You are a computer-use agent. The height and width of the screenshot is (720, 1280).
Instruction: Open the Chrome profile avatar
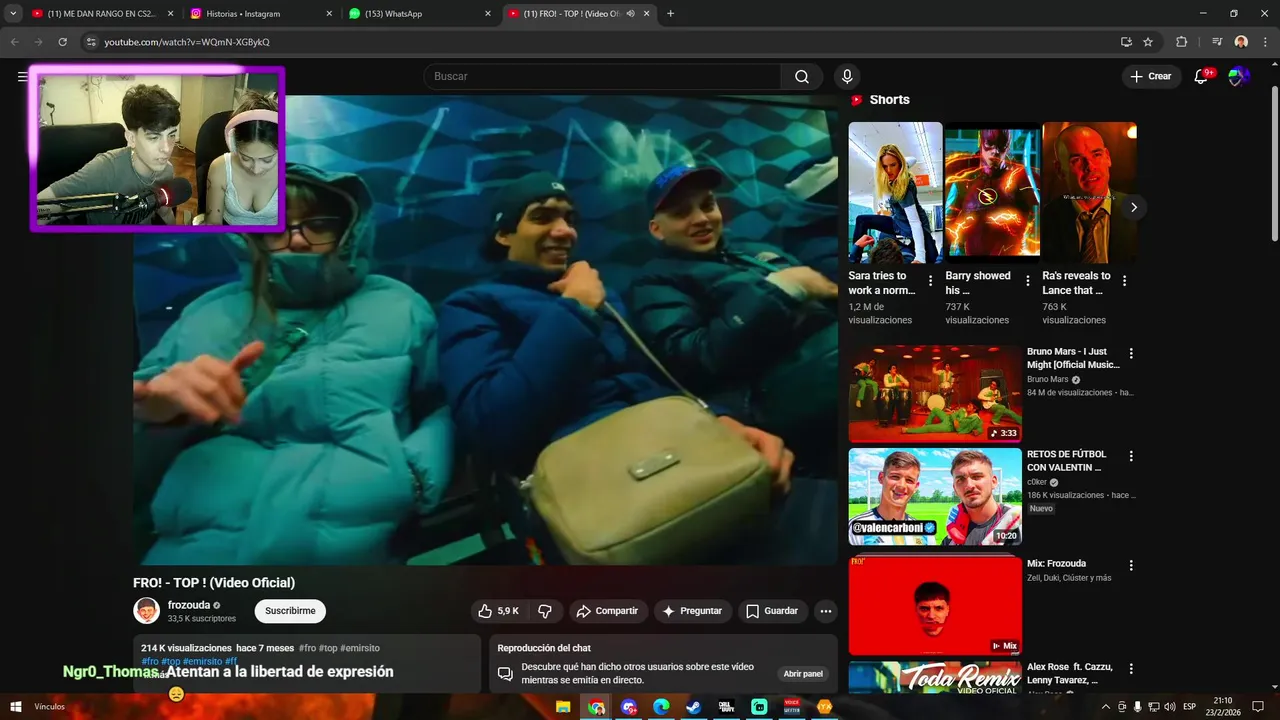click(x=1241, y=42)
